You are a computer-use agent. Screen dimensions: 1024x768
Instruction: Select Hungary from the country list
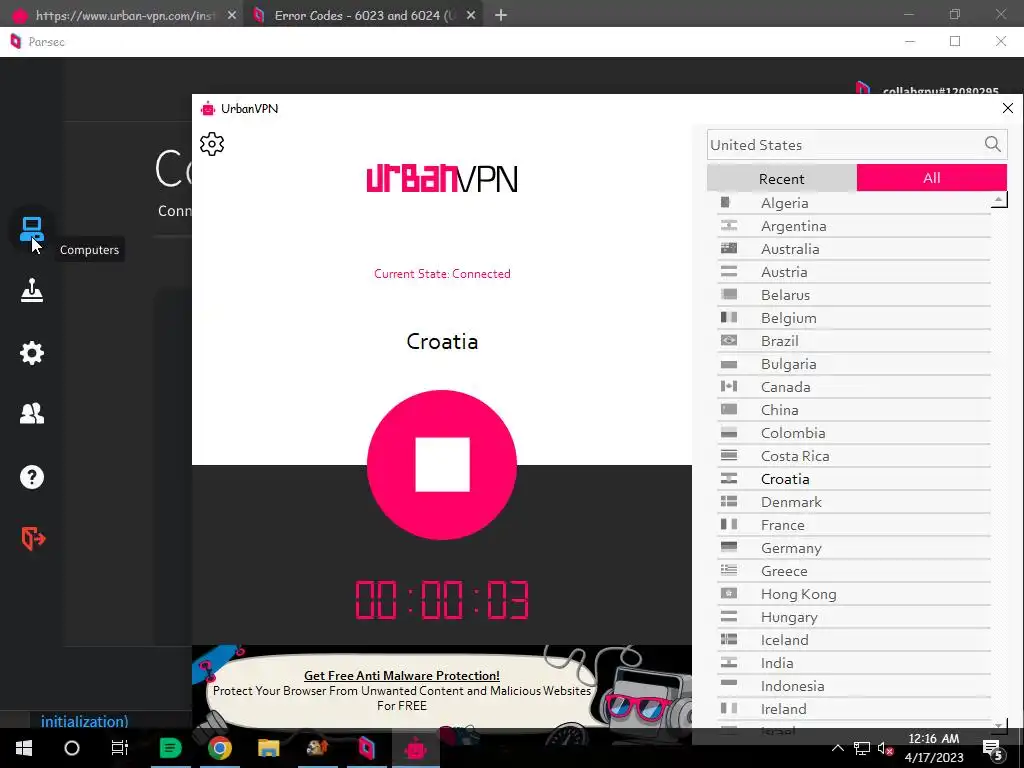coord(854,616)
